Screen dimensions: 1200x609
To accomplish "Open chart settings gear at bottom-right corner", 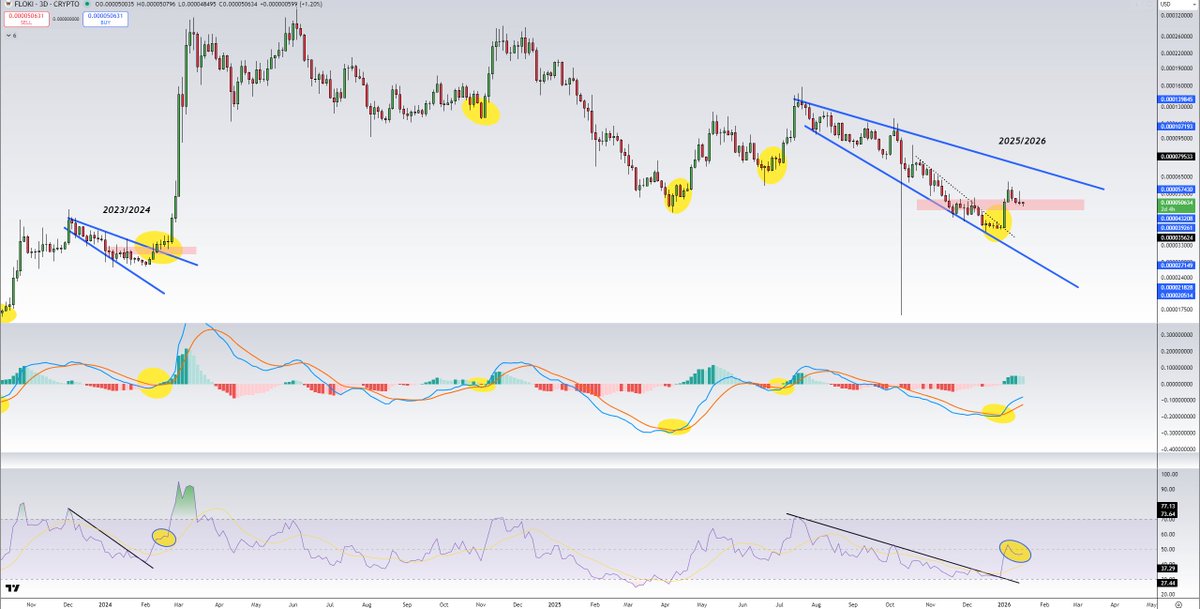I will [x=1178, y=604].
